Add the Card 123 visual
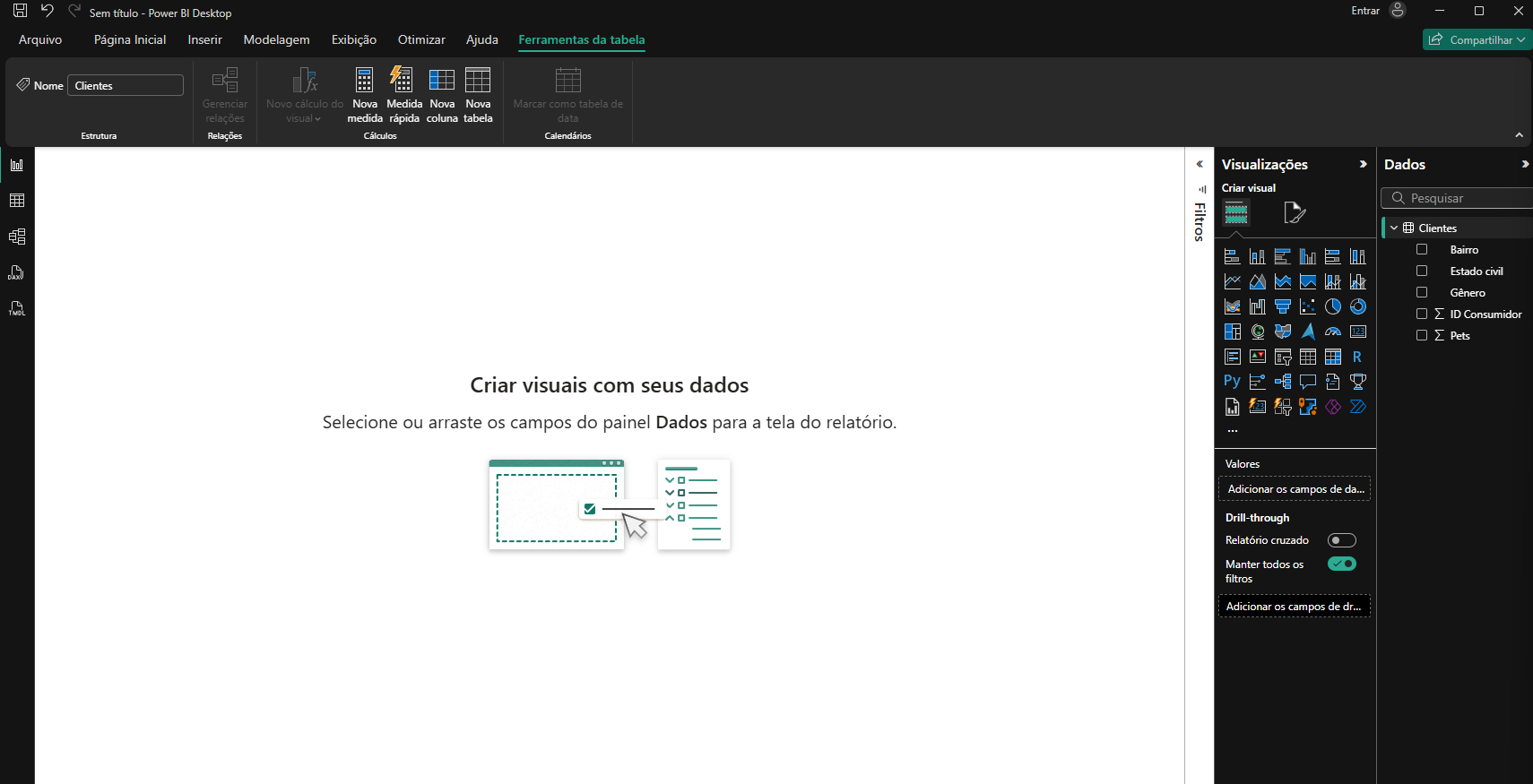 tap(1358, 332)
